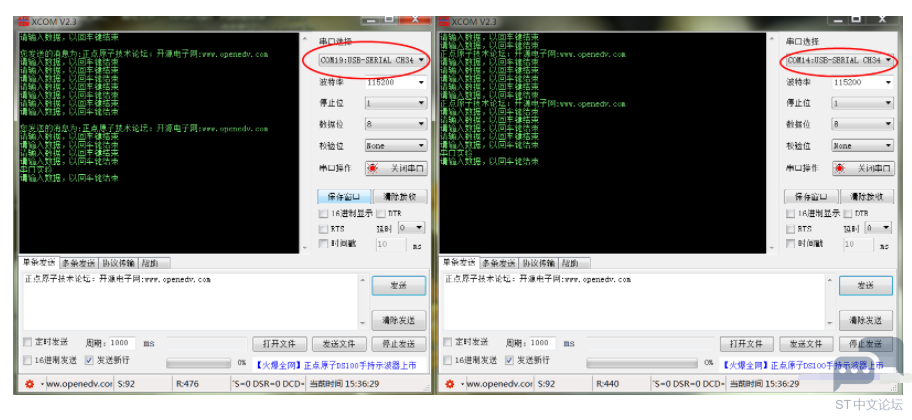Click the XCOM title icon of right window

point(443,22)
